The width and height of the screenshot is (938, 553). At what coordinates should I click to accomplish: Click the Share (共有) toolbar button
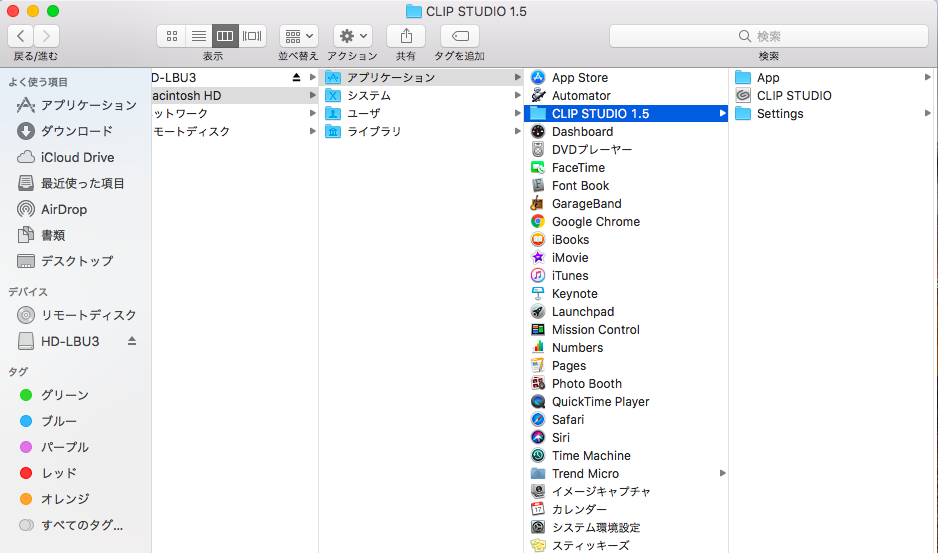tap(406, 36)
